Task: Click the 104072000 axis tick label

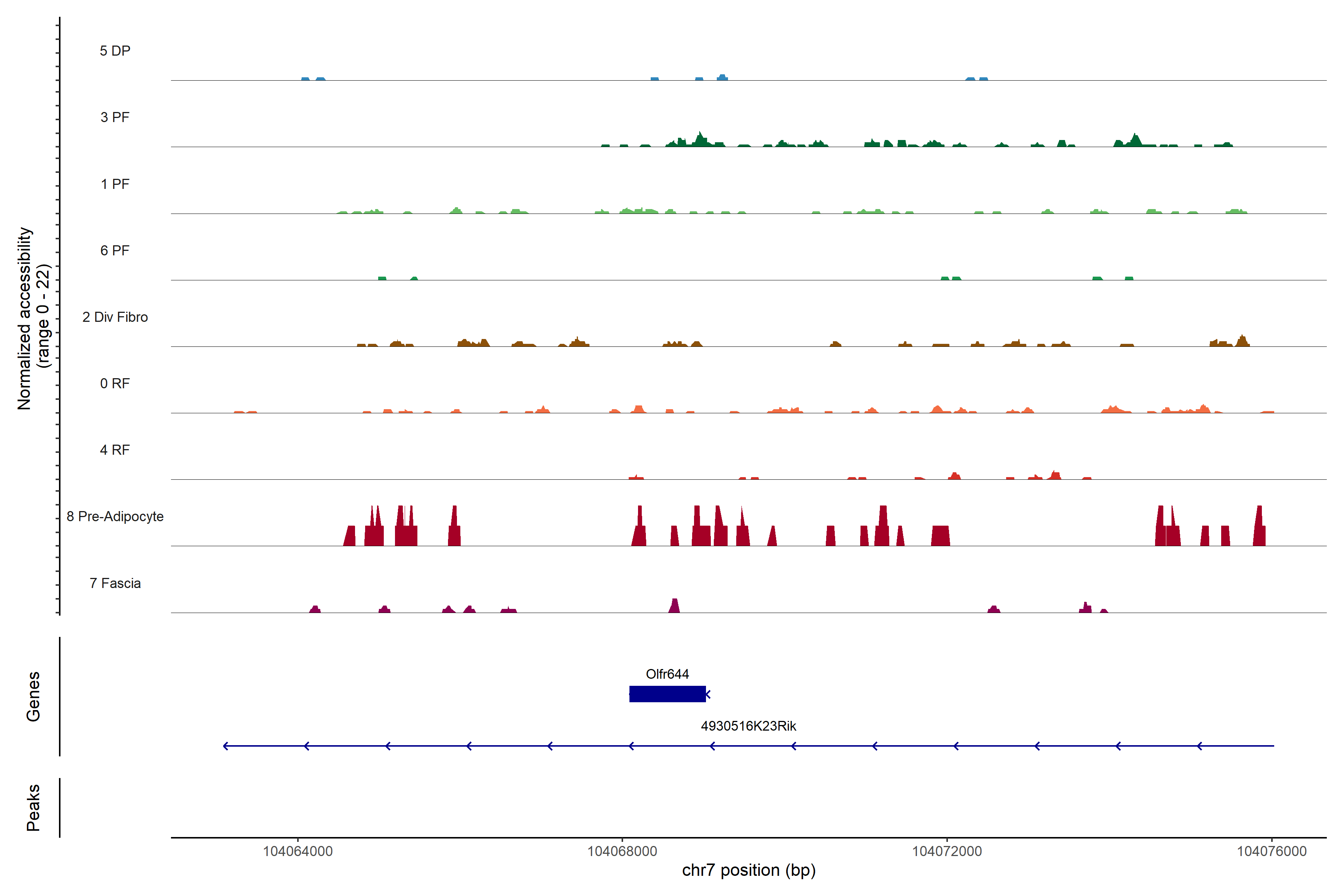Action: pos(946,851)
